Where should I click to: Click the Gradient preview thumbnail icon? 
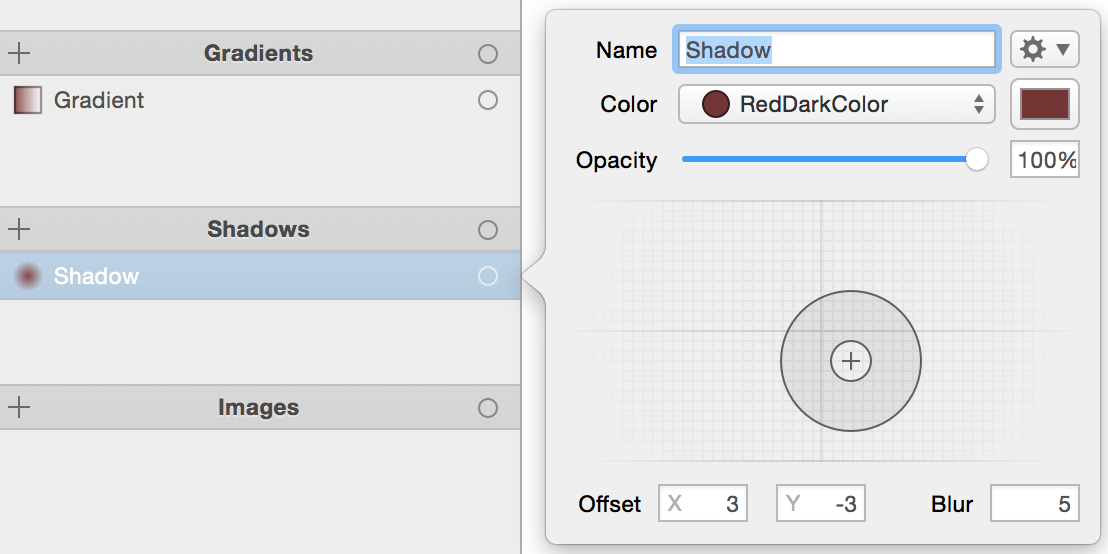pos(28,100)
